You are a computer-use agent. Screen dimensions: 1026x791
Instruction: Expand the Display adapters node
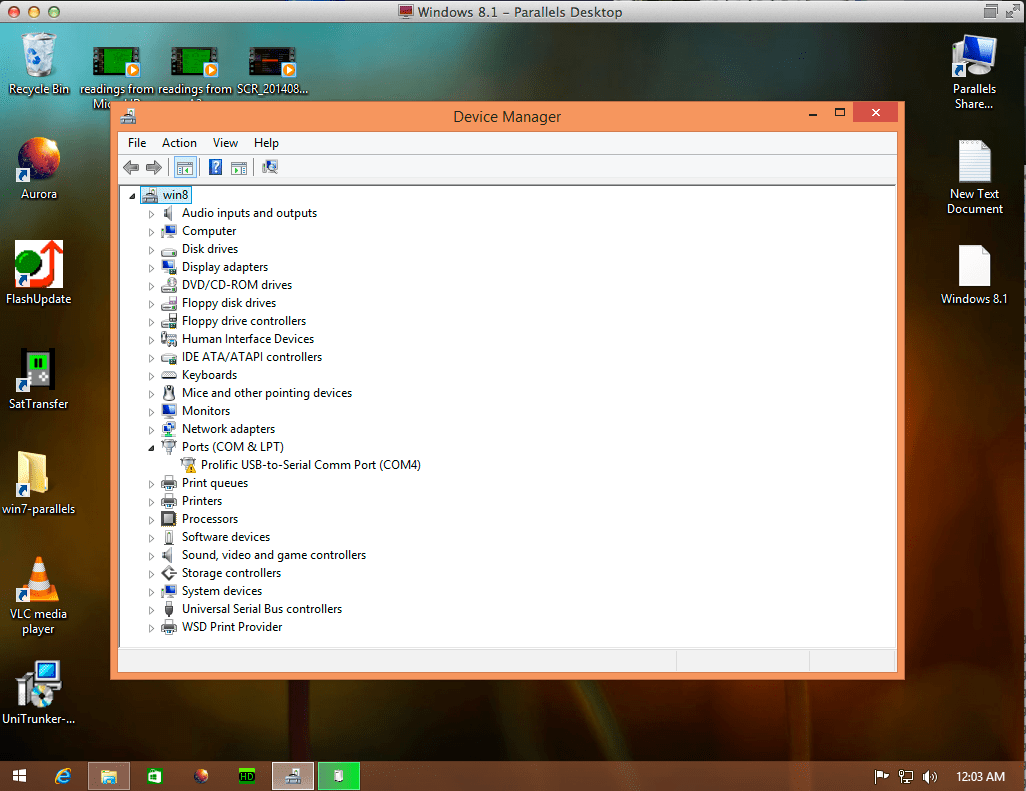(151, 268)
